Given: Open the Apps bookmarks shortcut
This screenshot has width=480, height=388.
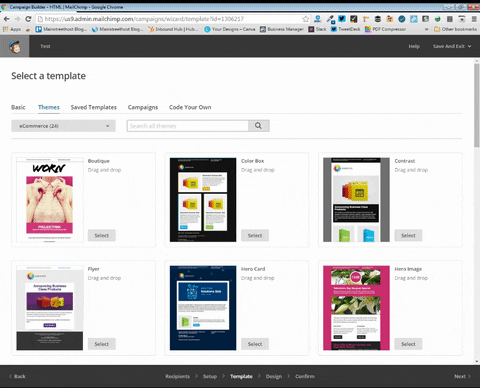Looking at the screenshot, I should tap(12, 29).
